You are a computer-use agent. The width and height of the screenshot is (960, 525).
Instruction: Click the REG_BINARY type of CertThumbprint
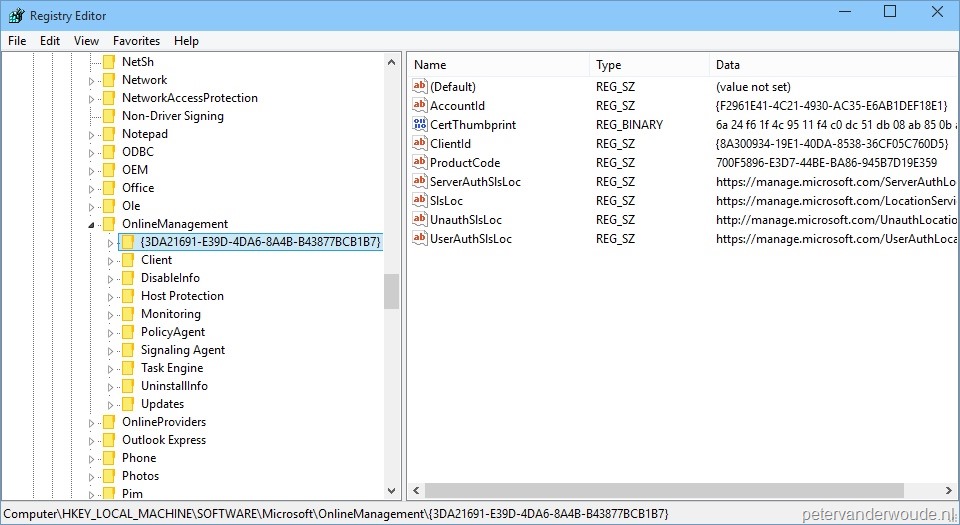tap(629, 125)
